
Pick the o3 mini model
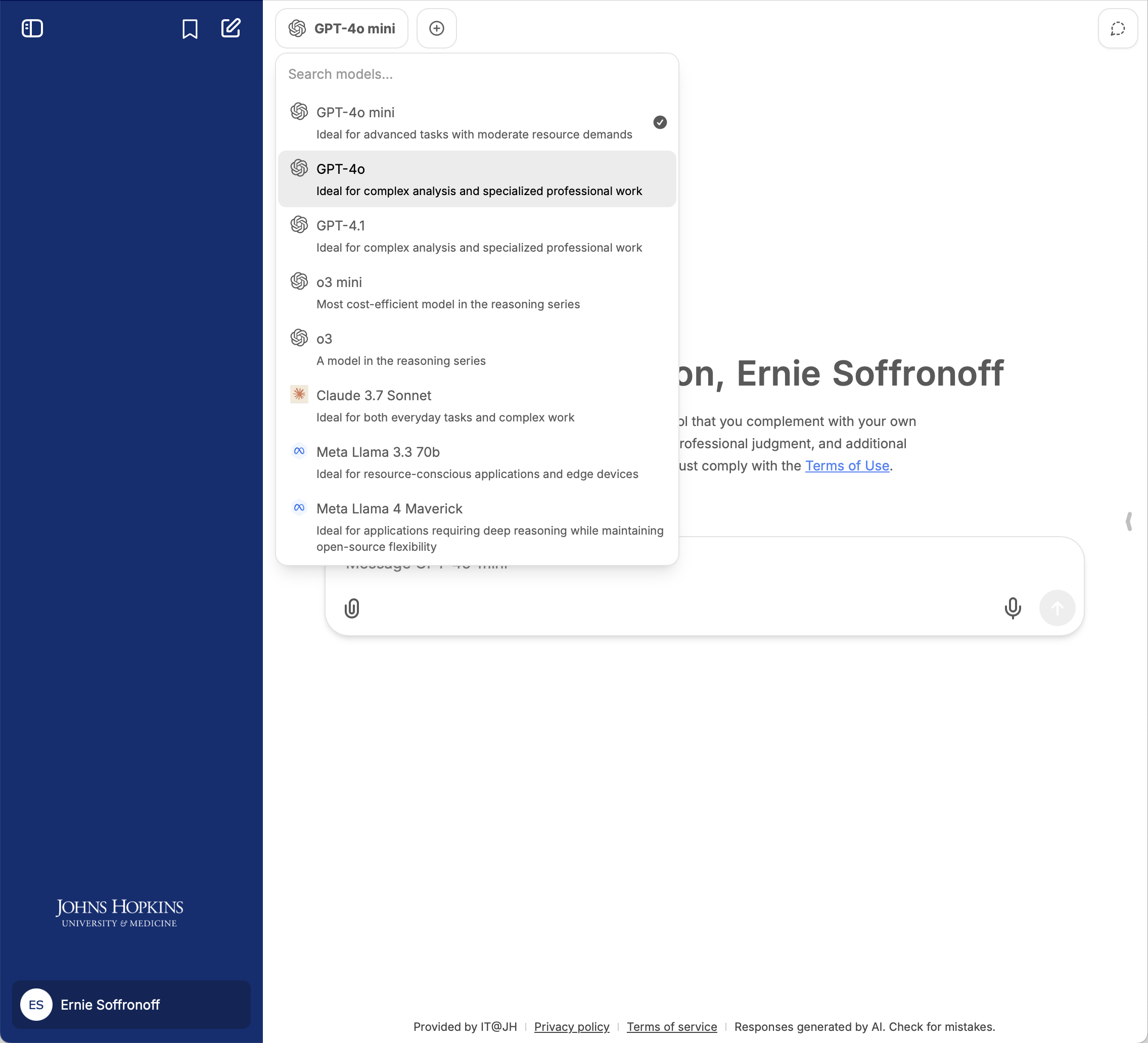(477, 292)
